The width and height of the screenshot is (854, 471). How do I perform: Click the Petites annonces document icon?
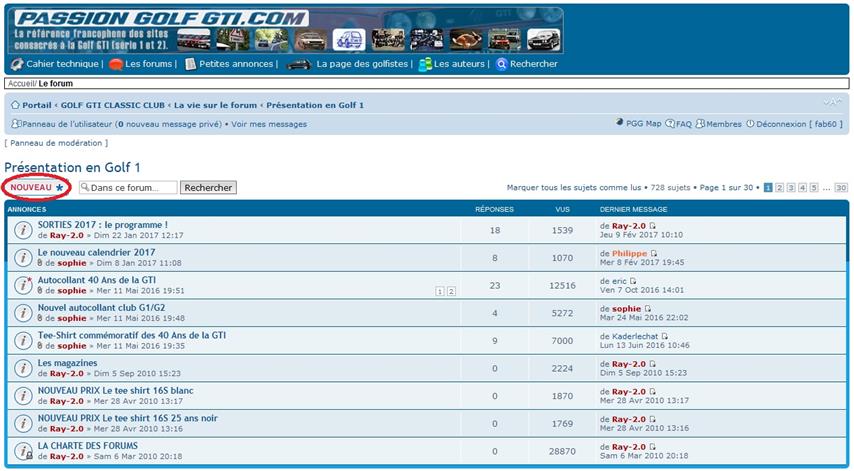[190, 64]
